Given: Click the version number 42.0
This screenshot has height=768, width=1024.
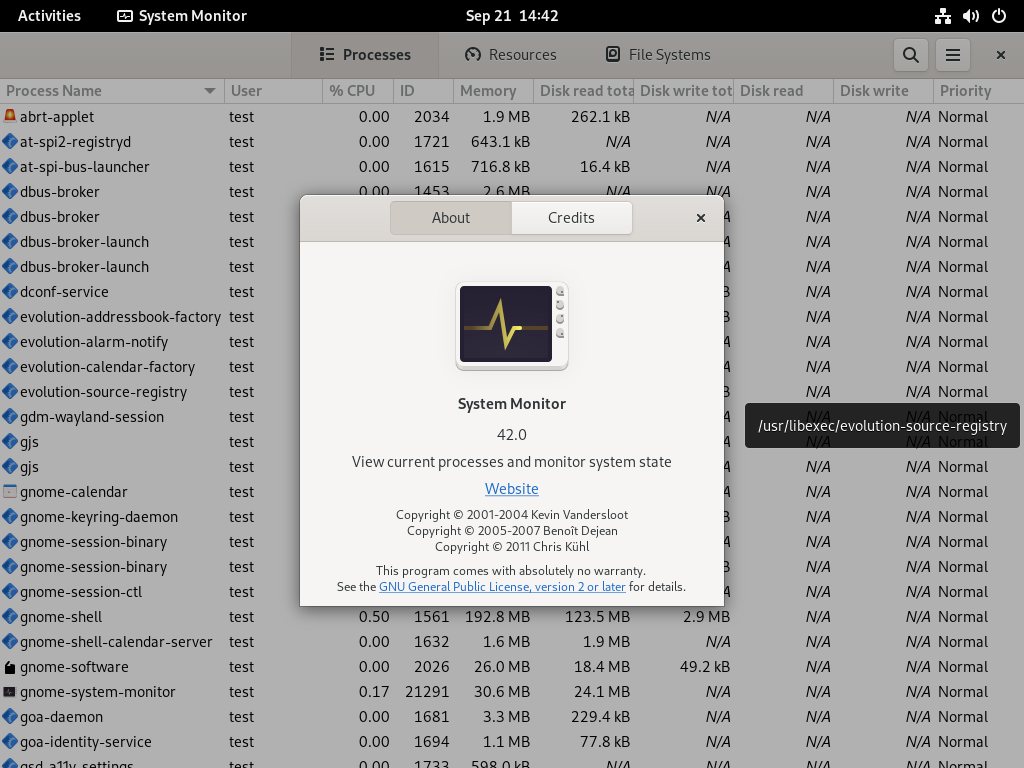Looking at the screenshot, I should (511, 434).
